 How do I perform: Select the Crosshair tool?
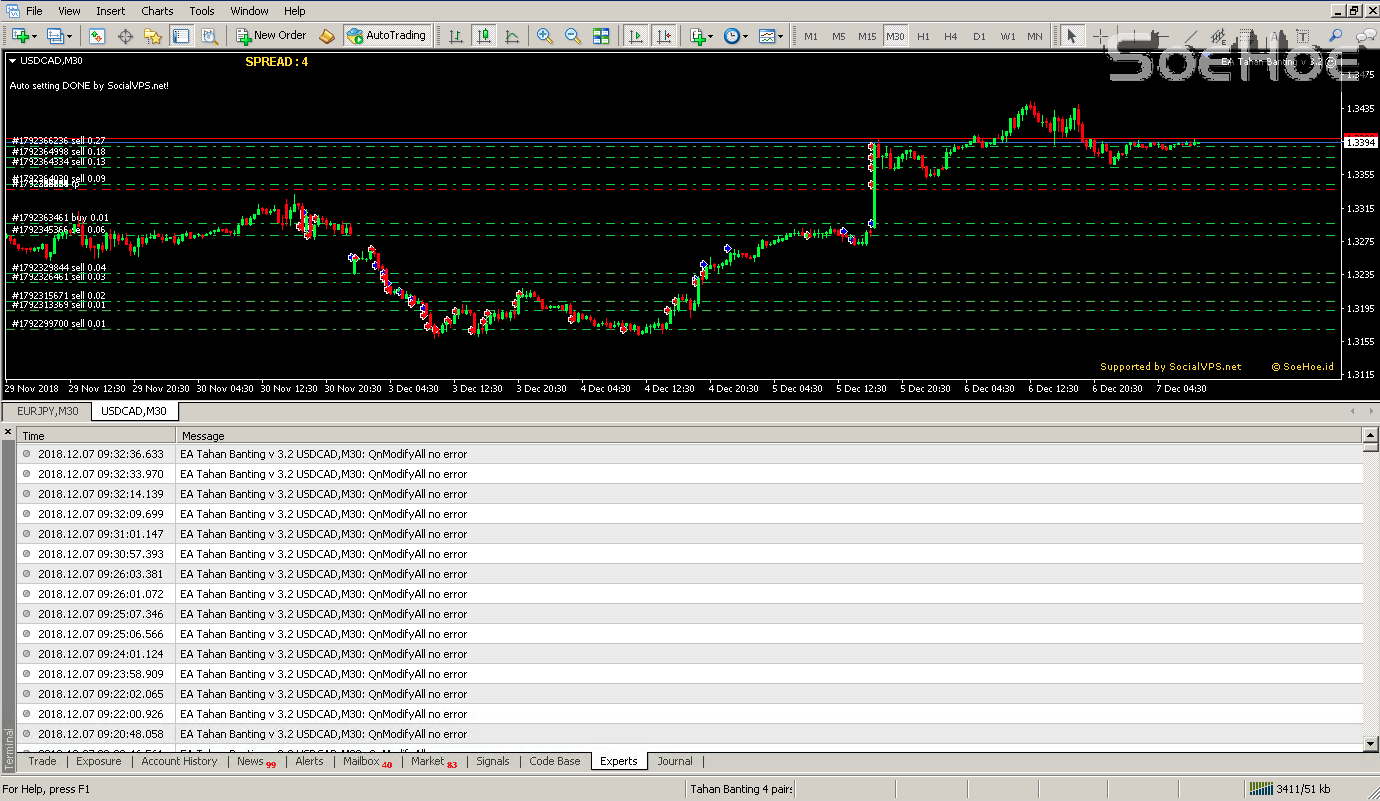click(1101, 35)
